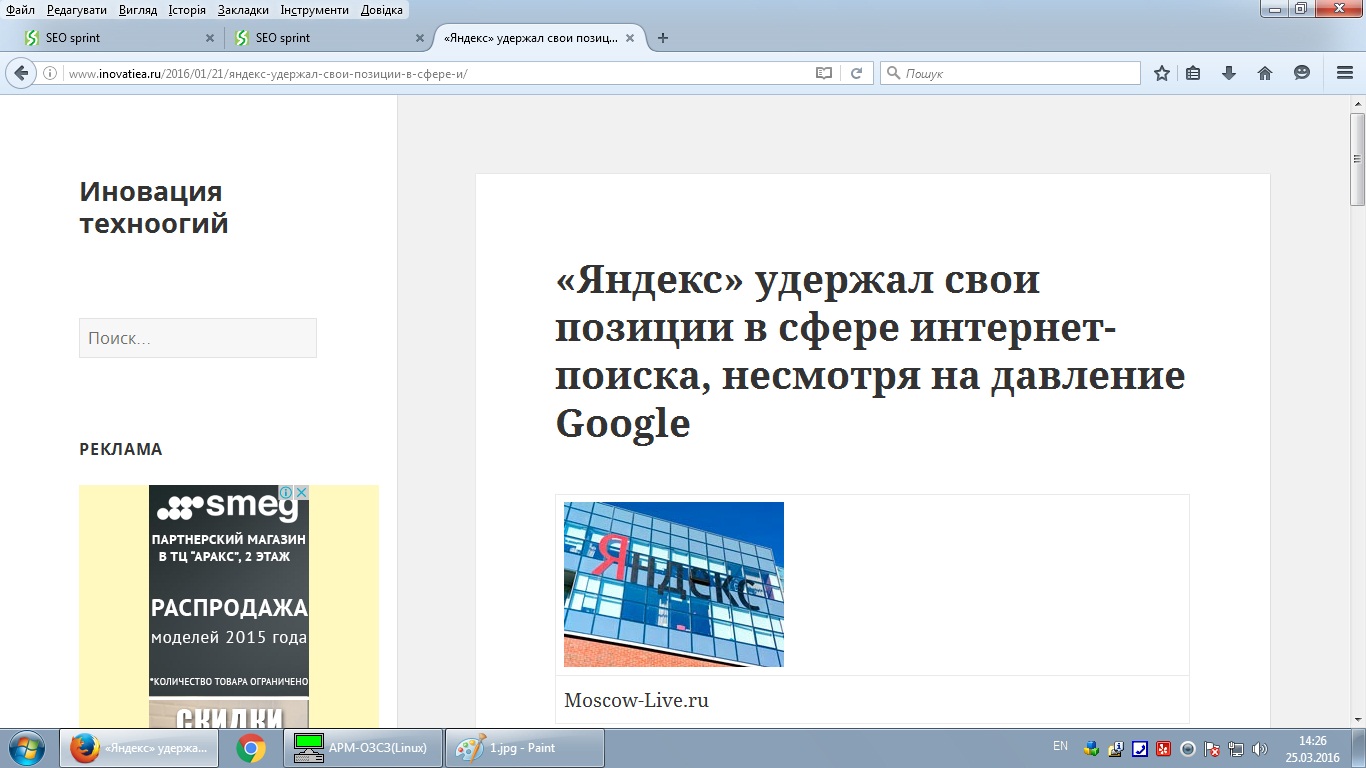The height and width of the screenshot is (768, 1366).
Task: Open Reader View for this article
Action: (824, 73)
